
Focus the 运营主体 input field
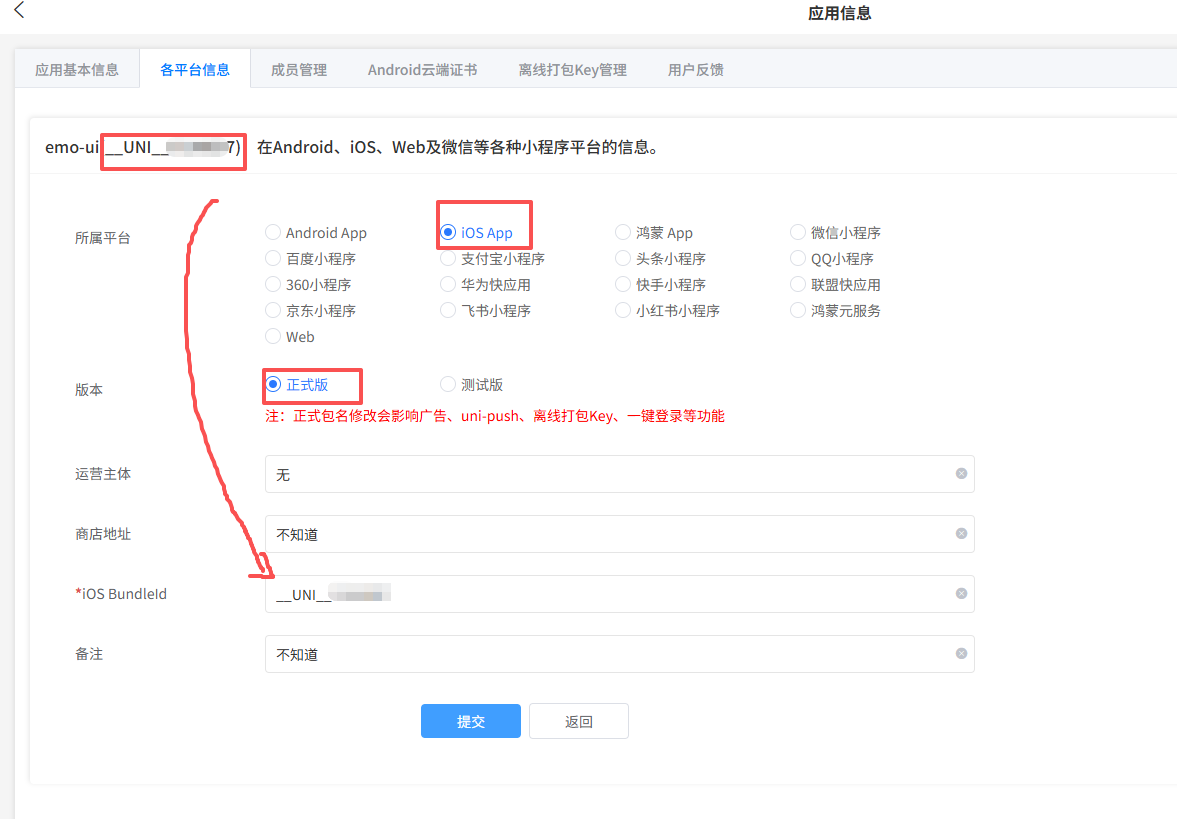click(619, 474)
